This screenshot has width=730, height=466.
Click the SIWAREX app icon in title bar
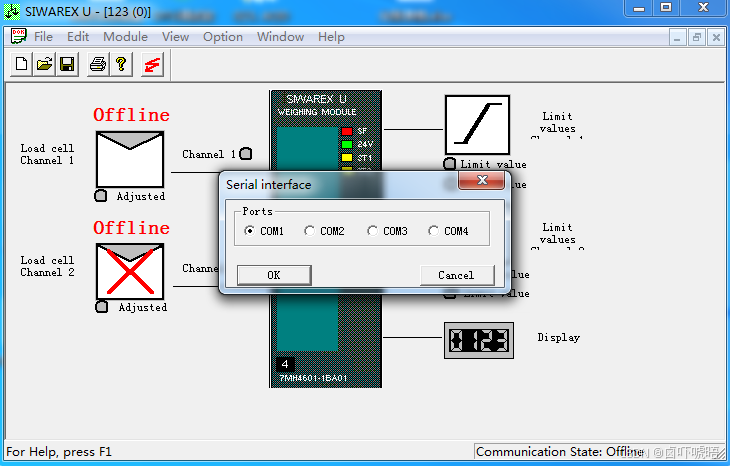click(x=12, y=11)
